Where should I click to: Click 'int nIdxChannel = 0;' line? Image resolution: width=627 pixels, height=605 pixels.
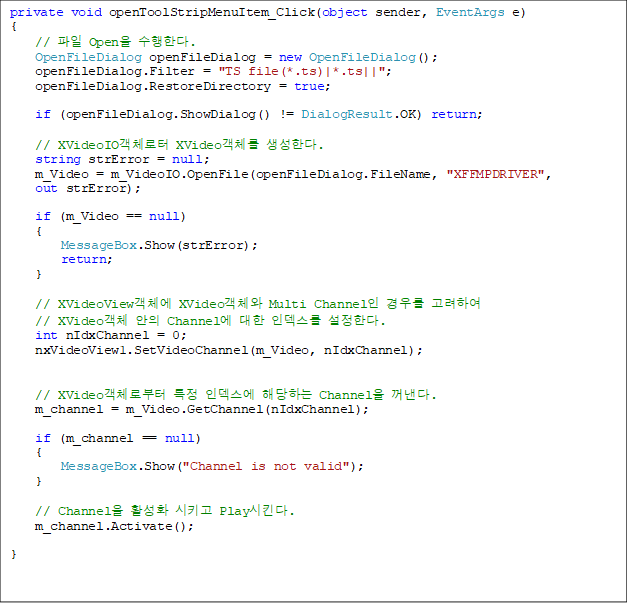[x=111, y=335]
